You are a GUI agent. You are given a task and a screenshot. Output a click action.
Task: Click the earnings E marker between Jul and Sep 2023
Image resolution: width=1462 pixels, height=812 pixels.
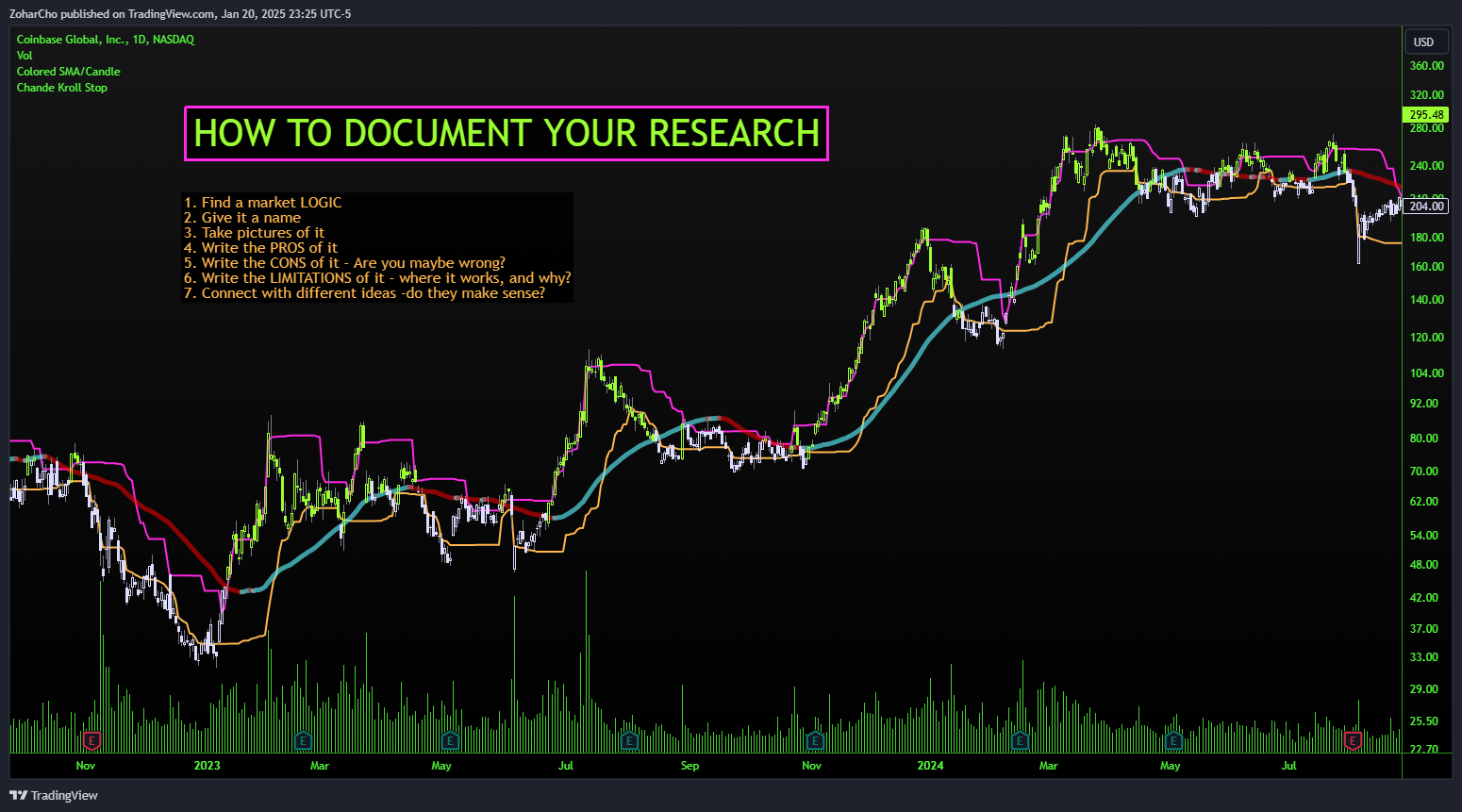click(629, 740)
